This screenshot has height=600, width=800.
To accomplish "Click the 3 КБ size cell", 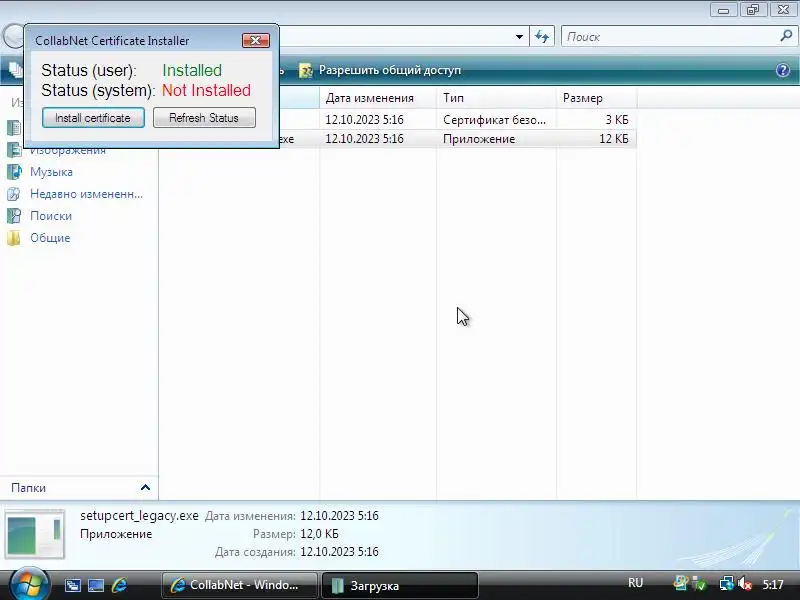I will (x=616, y=120).
